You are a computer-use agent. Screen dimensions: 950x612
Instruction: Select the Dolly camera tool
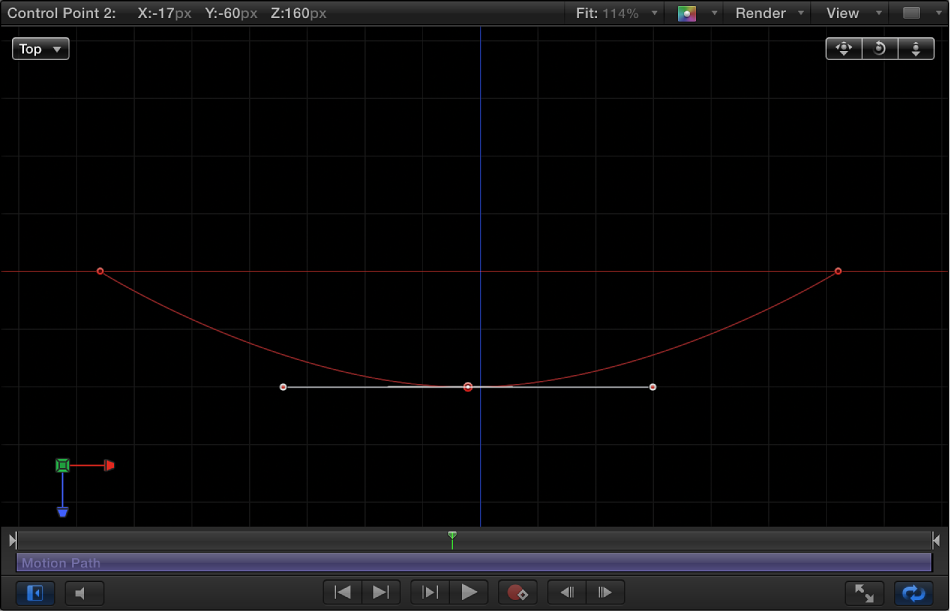(x=915, y=48)
